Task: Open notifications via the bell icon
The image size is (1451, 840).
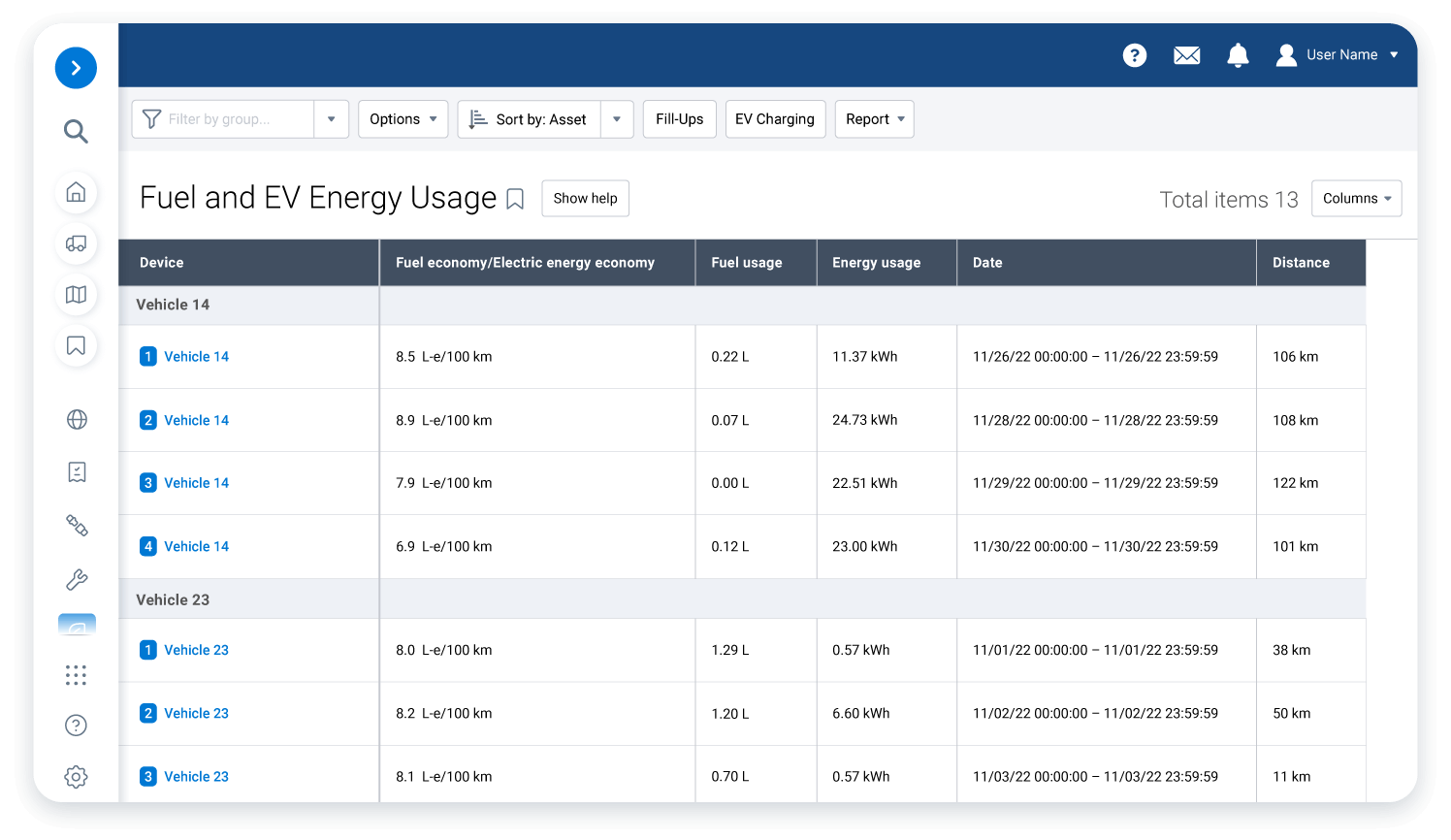Action: (x=1238, y=55)
